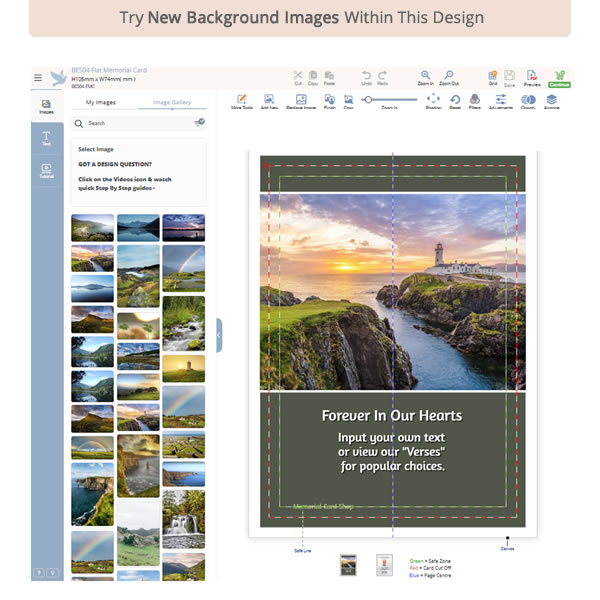Open the Filters tool
The height and width of the screenshot is (600, 600).
475,101
